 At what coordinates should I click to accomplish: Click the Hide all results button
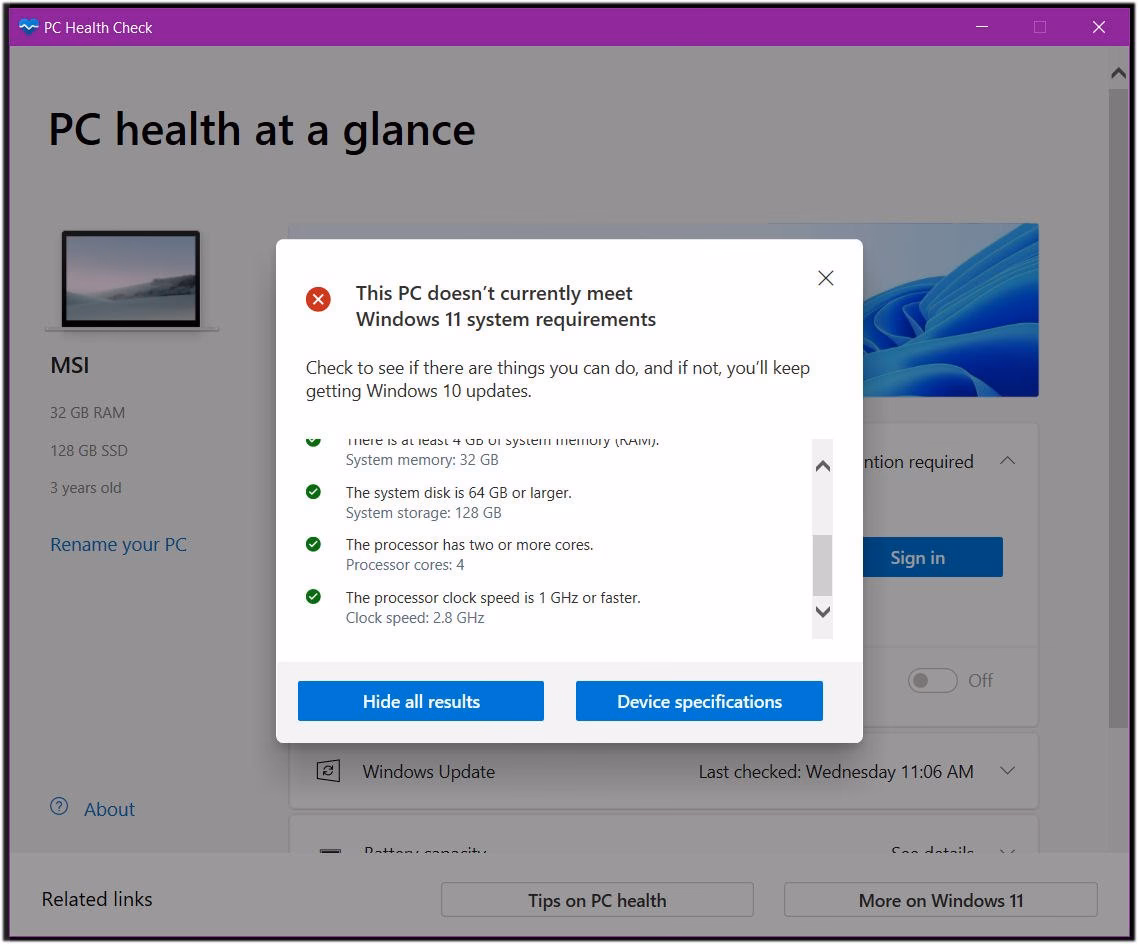[x=420, y=701]
